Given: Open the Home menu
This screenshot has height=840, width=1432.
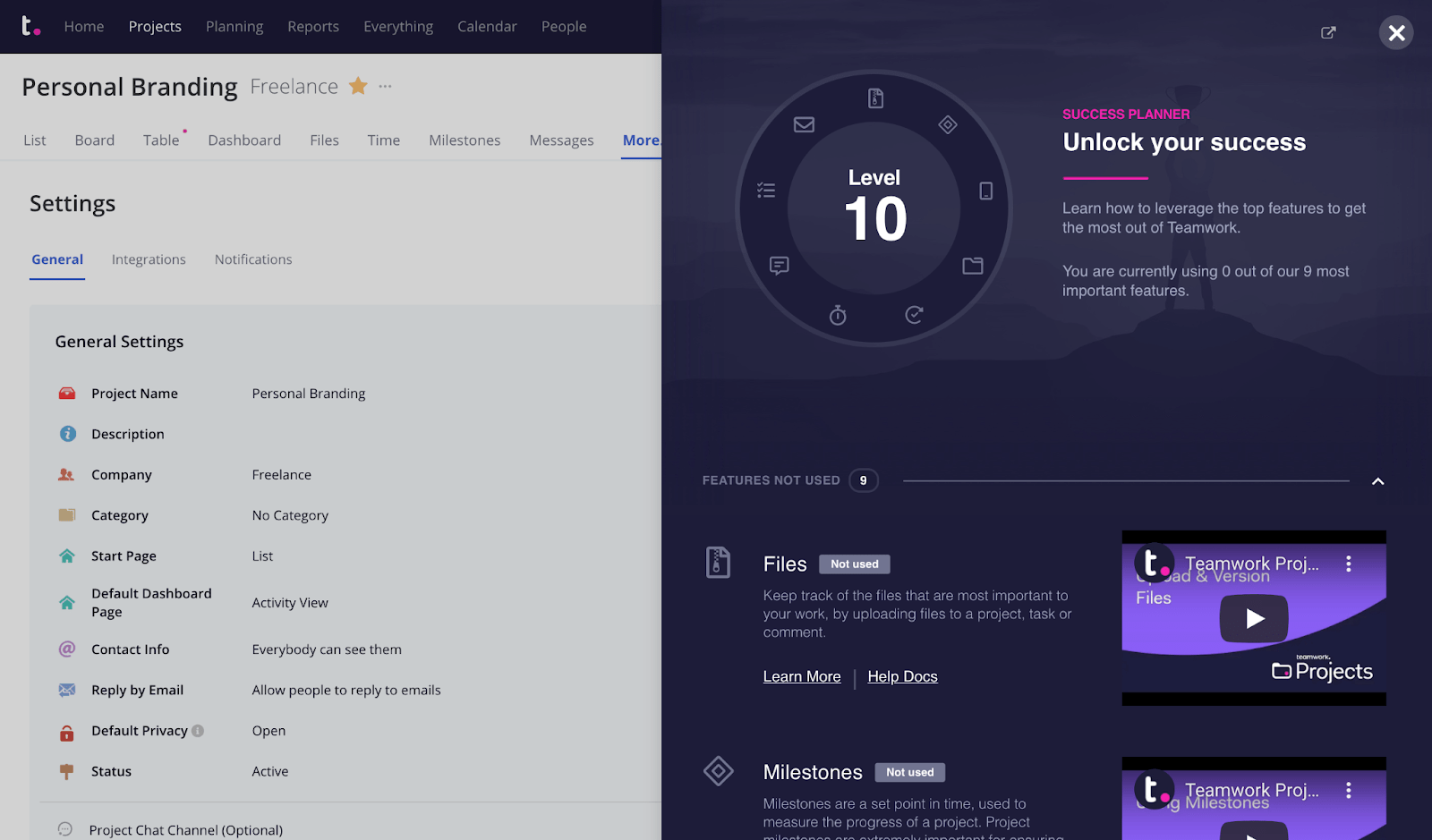Looking at the screenshot, I should (x=84, y=27).
